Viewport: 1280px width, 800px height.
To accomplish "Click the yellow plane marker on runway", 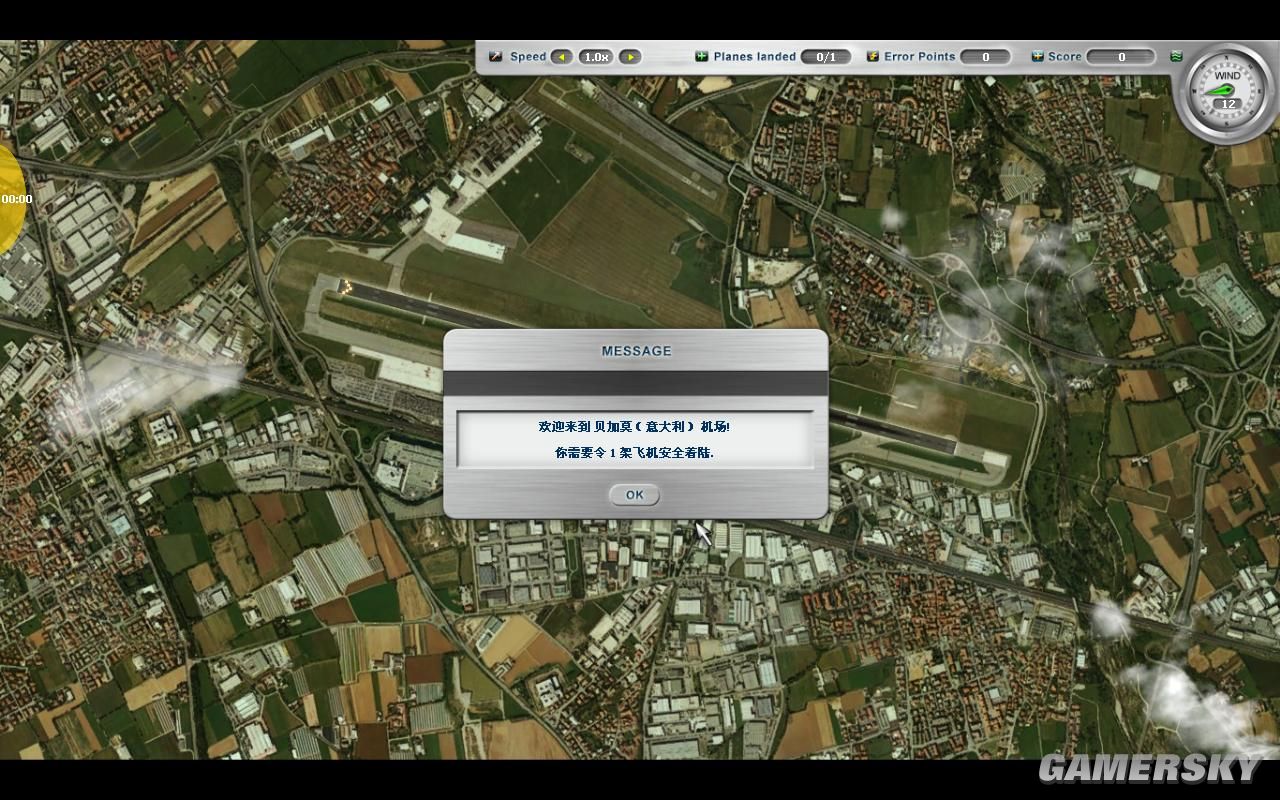I will [346, 287].
